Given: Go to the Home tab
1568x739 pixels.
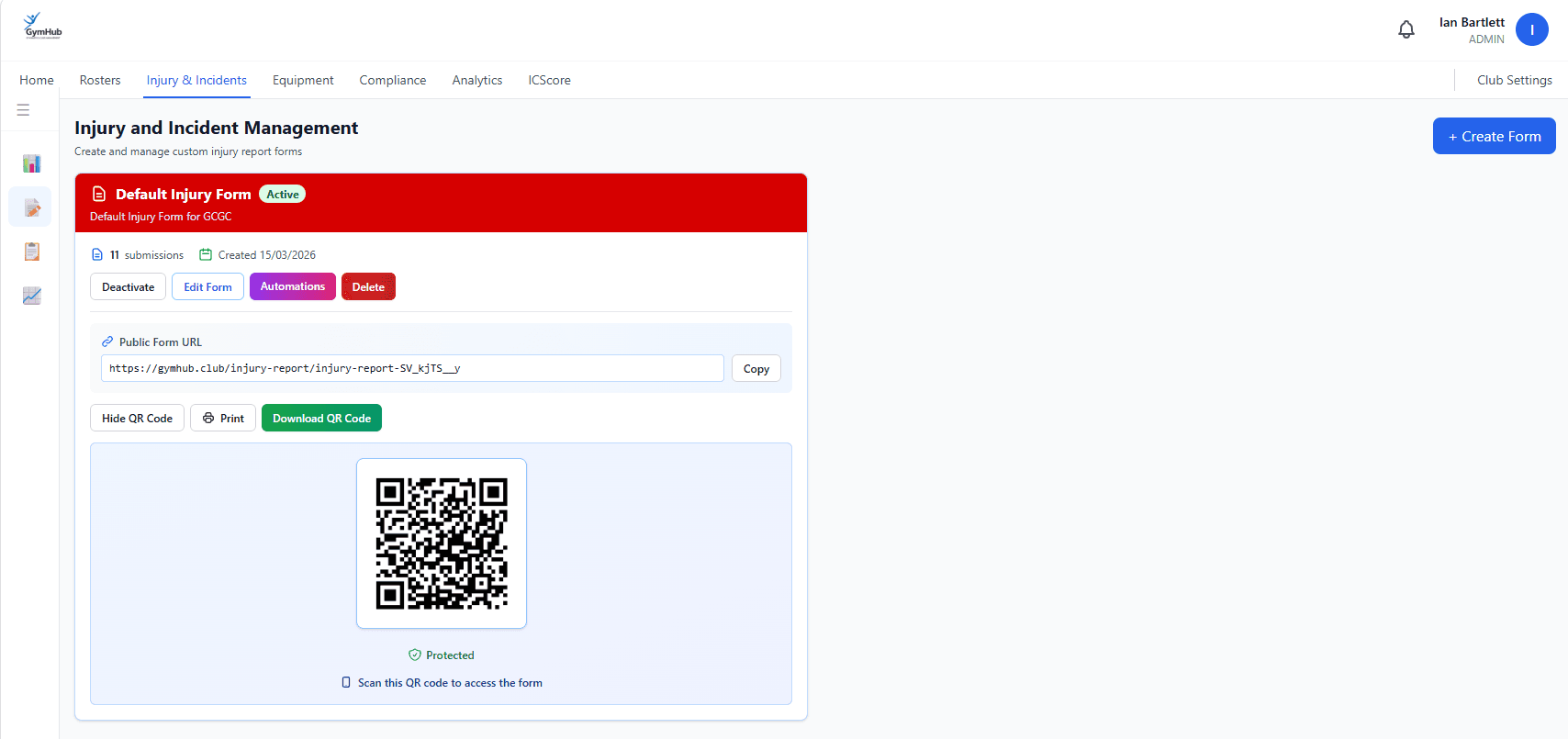Looking at the screenshot, I should [37, 81].
